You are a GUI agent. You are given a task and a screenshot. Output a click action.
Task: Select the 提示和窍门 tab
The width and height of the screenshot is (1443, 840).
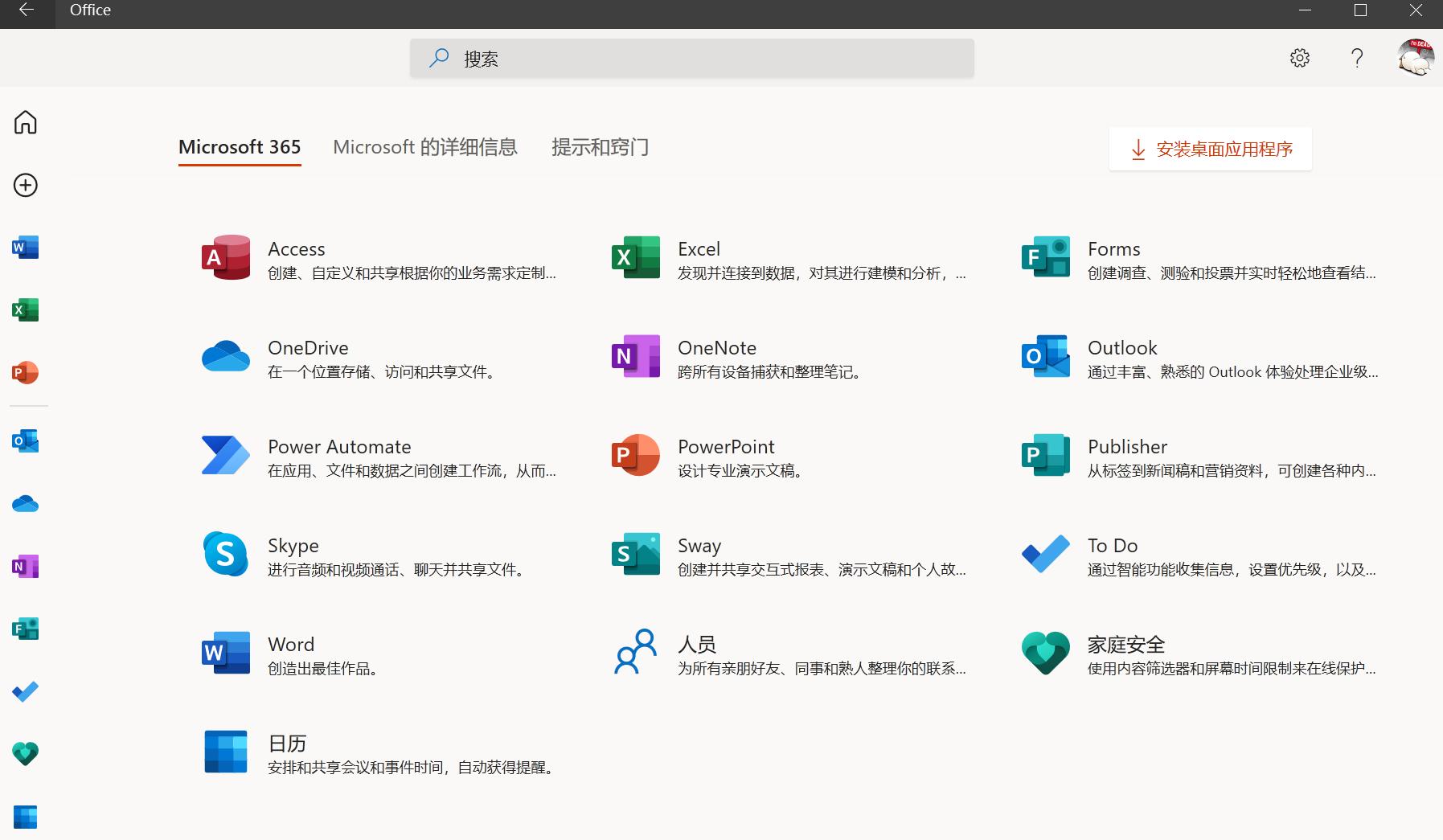[x=600, y=147]
